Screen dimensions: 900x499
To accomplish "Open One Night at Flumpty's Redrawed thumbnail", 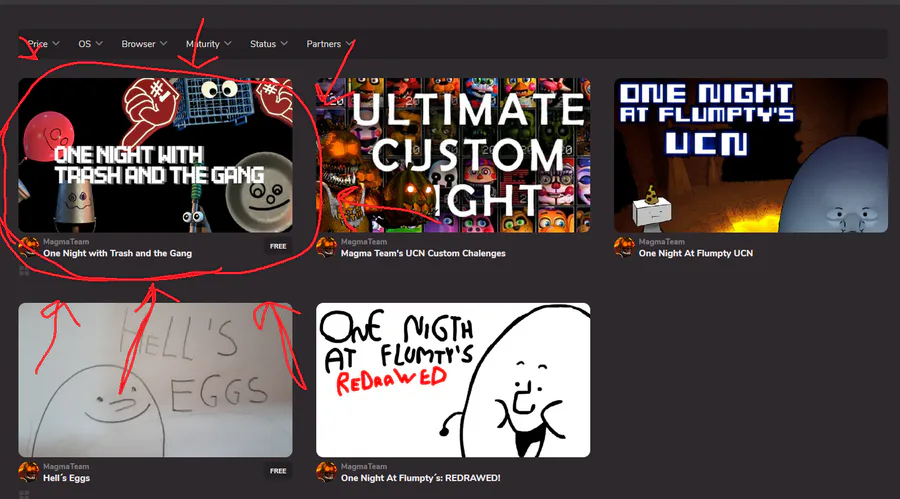I will [x=453, y=380].
